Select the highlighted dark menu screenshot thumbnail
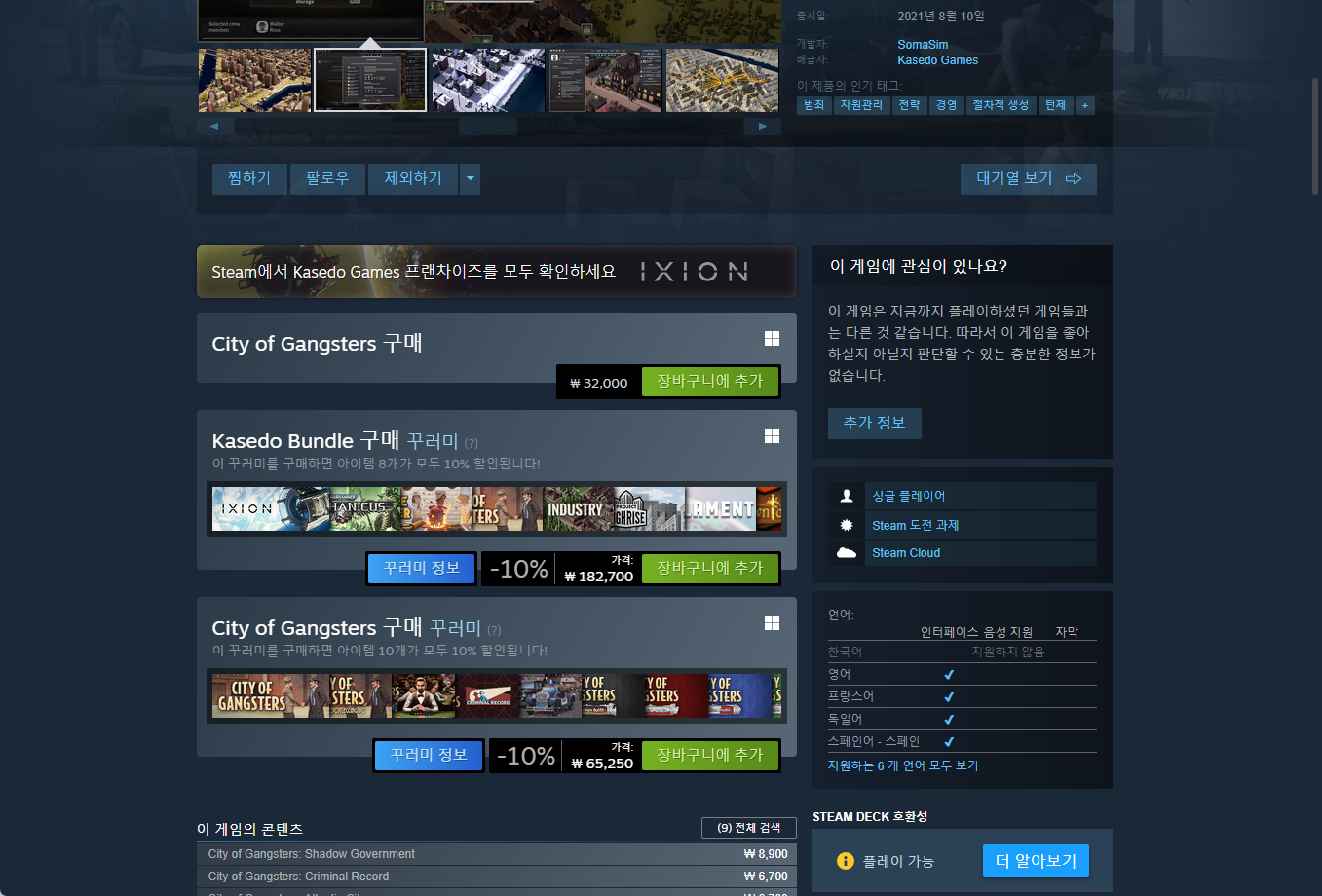Viewport: 1322px width, 896px height. (x=370, y=80)
